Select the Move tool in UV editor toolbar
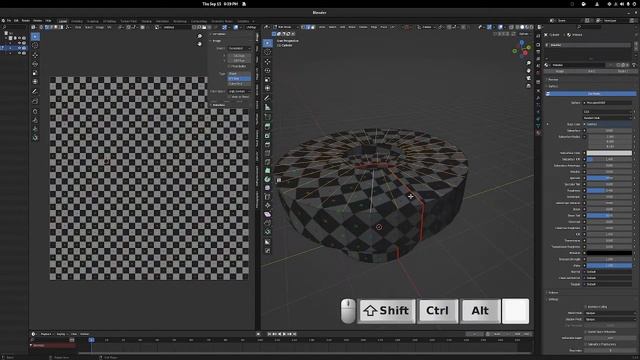The image size is (640, 360). (35, 55)
